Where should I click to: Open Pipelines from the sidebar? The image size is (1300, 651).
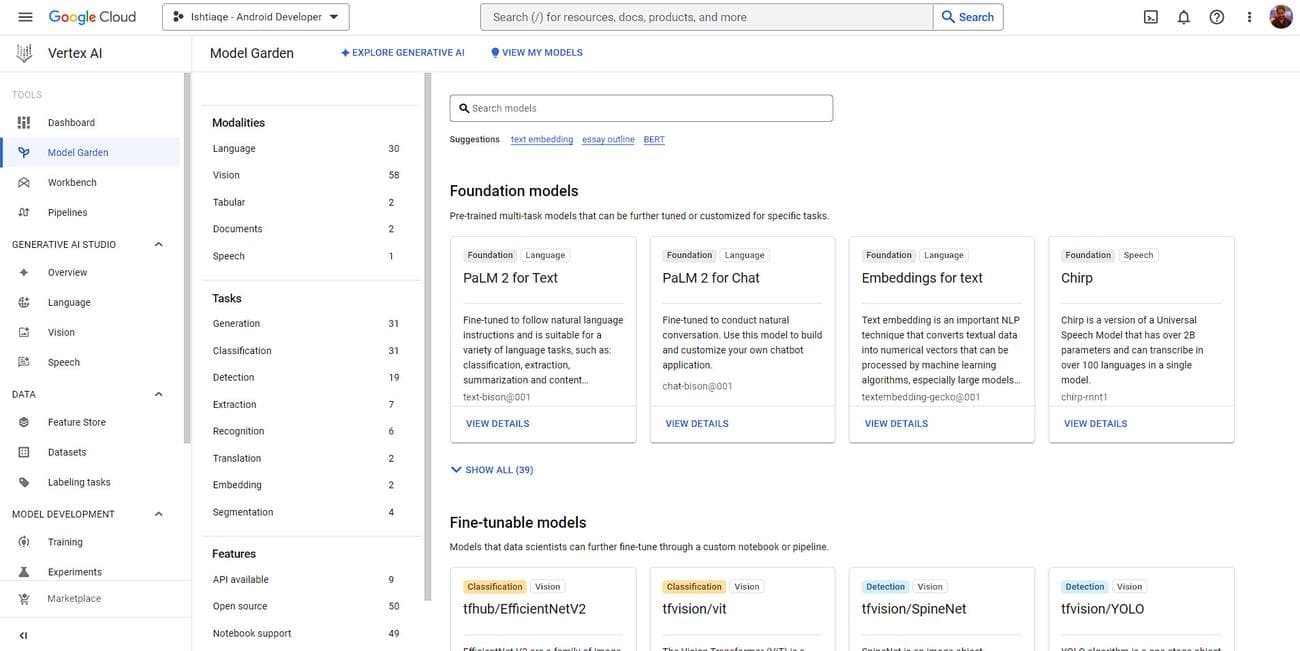pos(68,210)
